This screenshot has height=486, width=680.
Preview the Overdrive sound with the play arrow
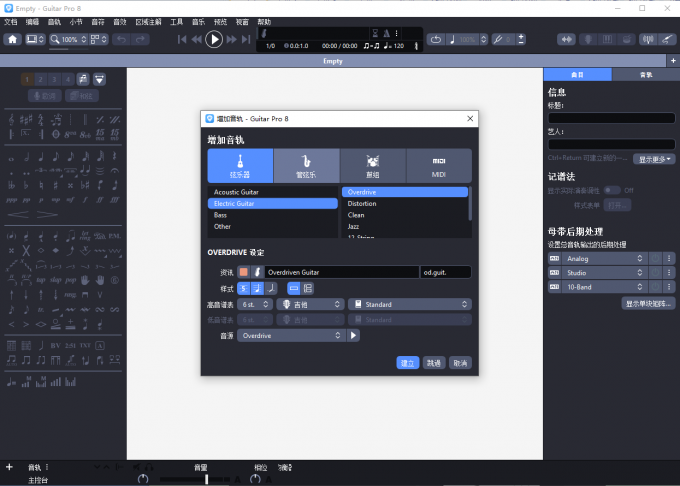(353, 336)
